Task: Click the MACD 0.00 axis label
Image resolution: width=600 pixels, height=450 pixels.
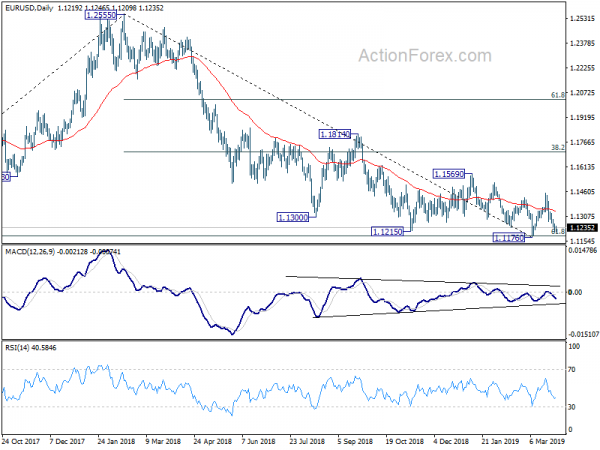Action: (575, 292)
